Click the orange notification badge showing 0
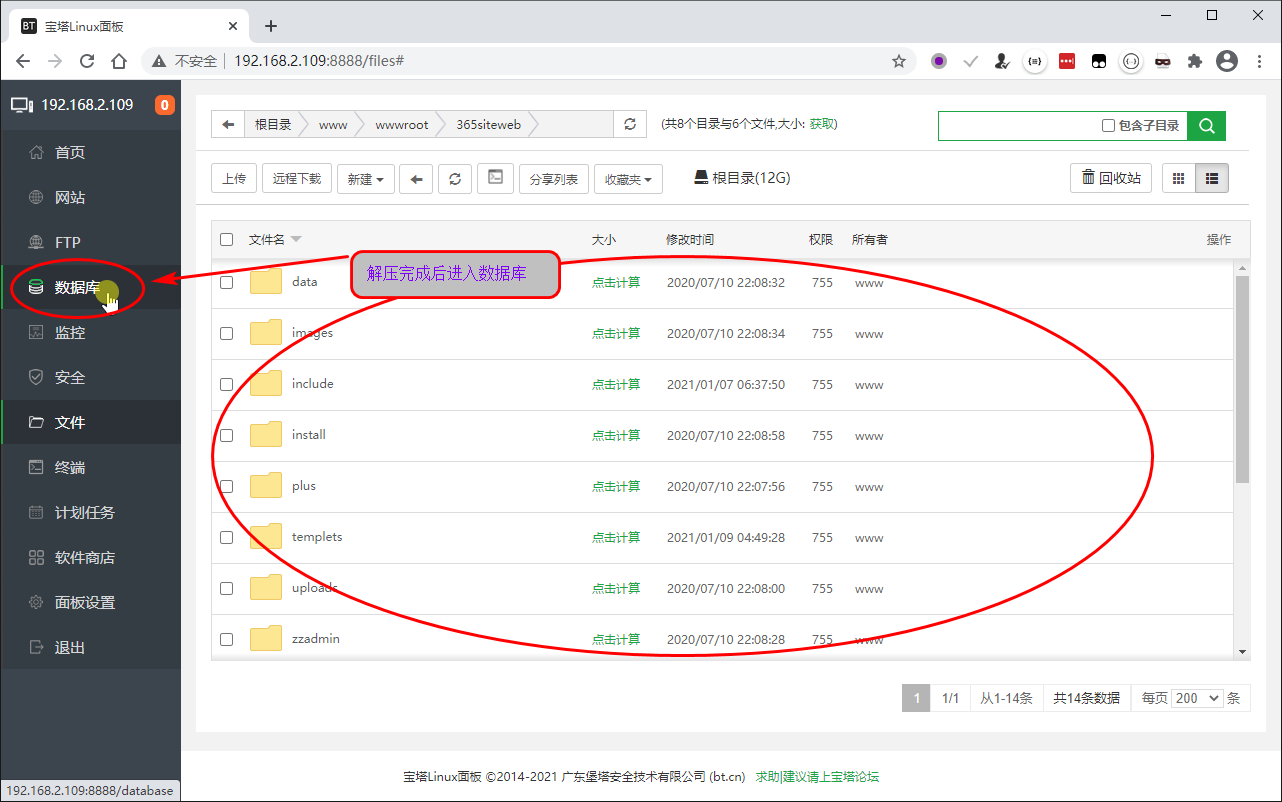 point(165,105)
